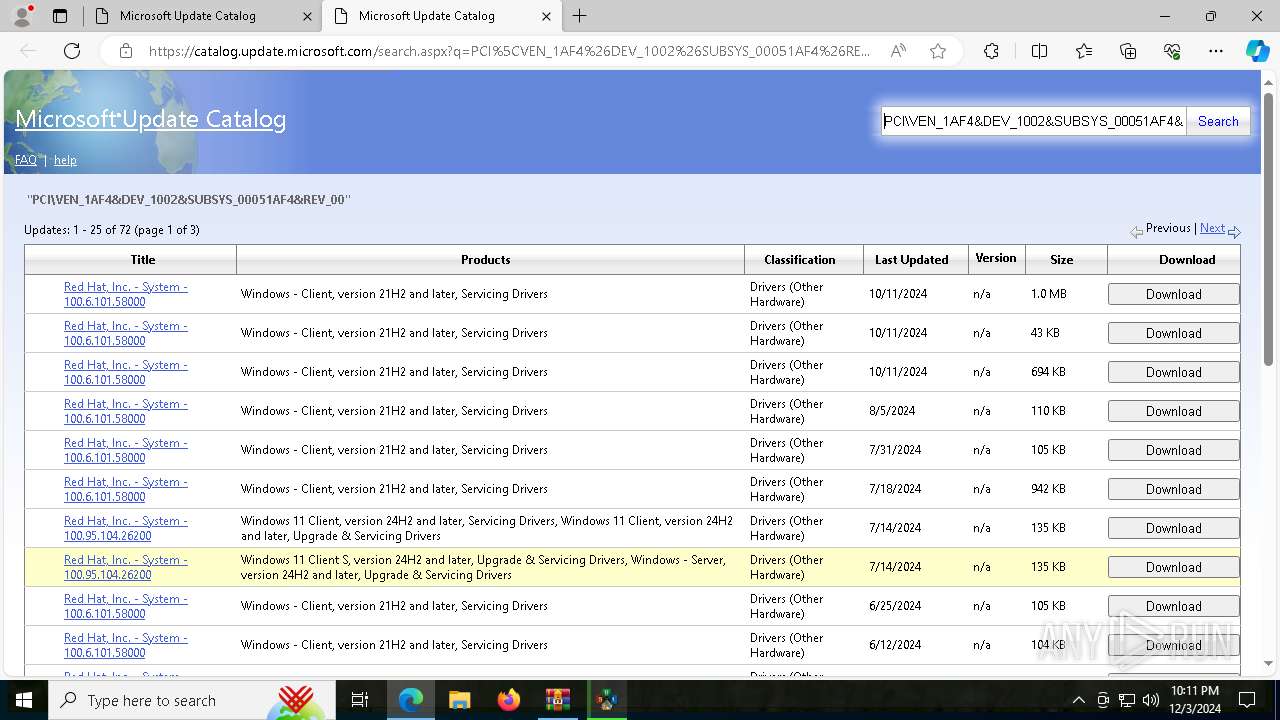Viewport: 1280px width, 720px height.
Task: Open the notification center
Action: click(x=1247, y=700)
